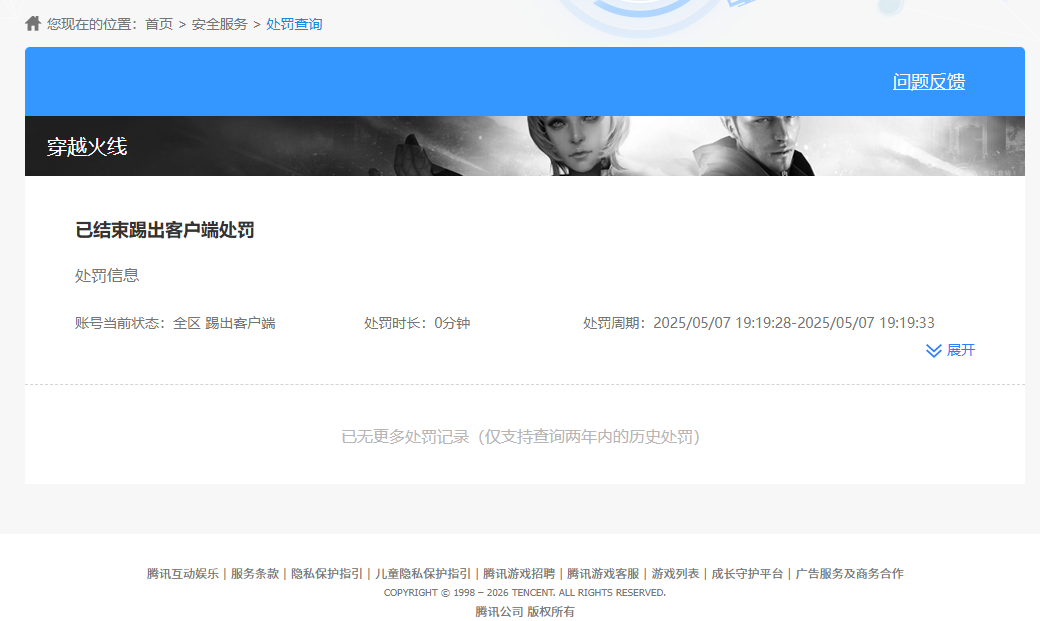Screen dimensions: 1040x621
Task: Expand the 展开 penalty details section
Action: (961, 350)
